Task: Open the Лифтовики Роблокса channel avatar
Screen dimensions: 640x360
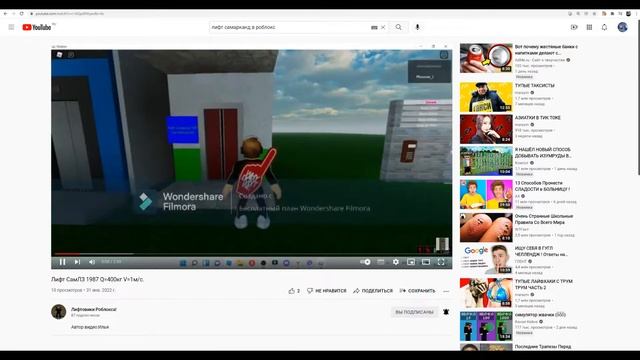Action: click(x=59, y=312)
